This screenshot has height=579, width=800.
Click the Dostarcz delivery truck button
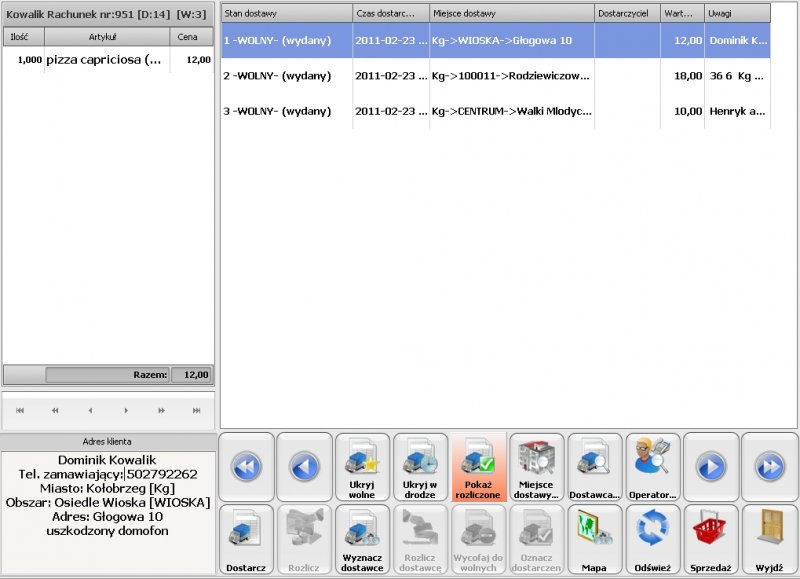pos(246,539)
